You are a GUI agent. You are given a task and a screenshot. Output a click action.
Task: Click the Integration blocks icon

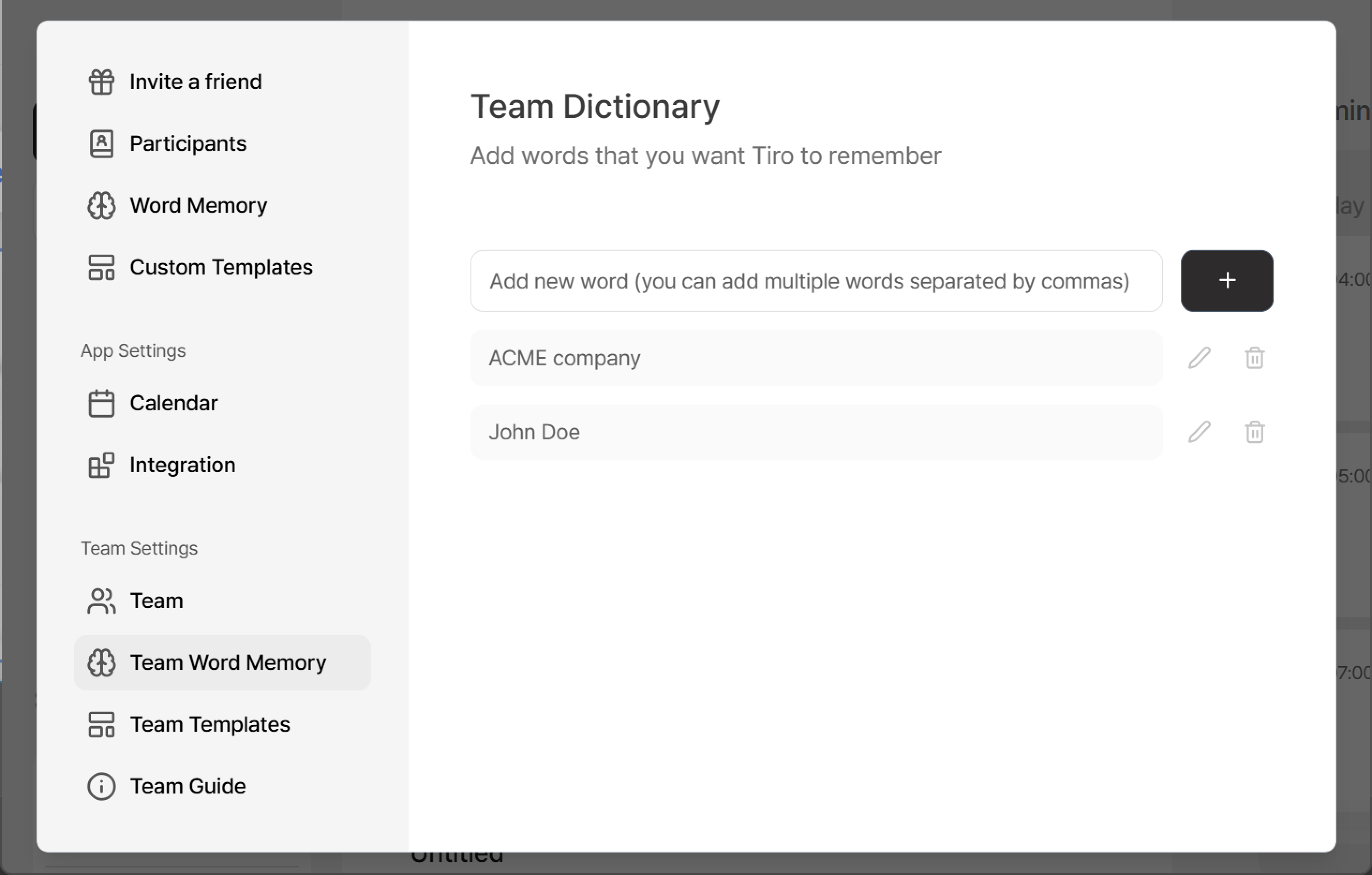coord(101,465)
